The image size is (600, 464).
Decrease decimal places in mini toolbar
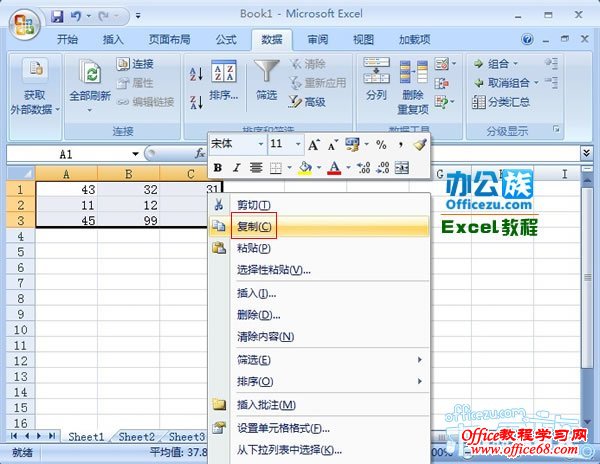[383, 168]
